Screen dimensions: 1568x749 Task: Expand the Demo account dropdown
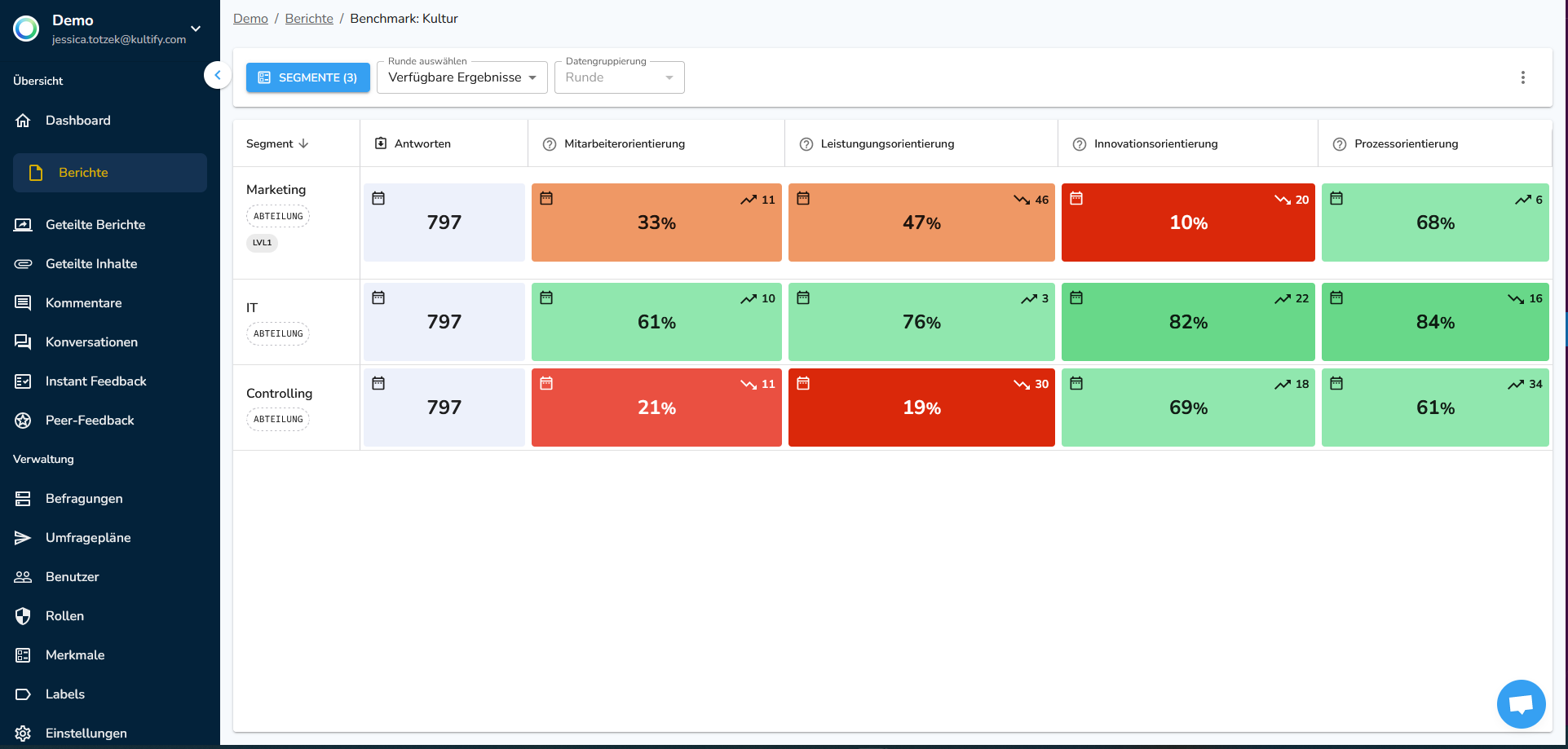[x=196, y=29]
